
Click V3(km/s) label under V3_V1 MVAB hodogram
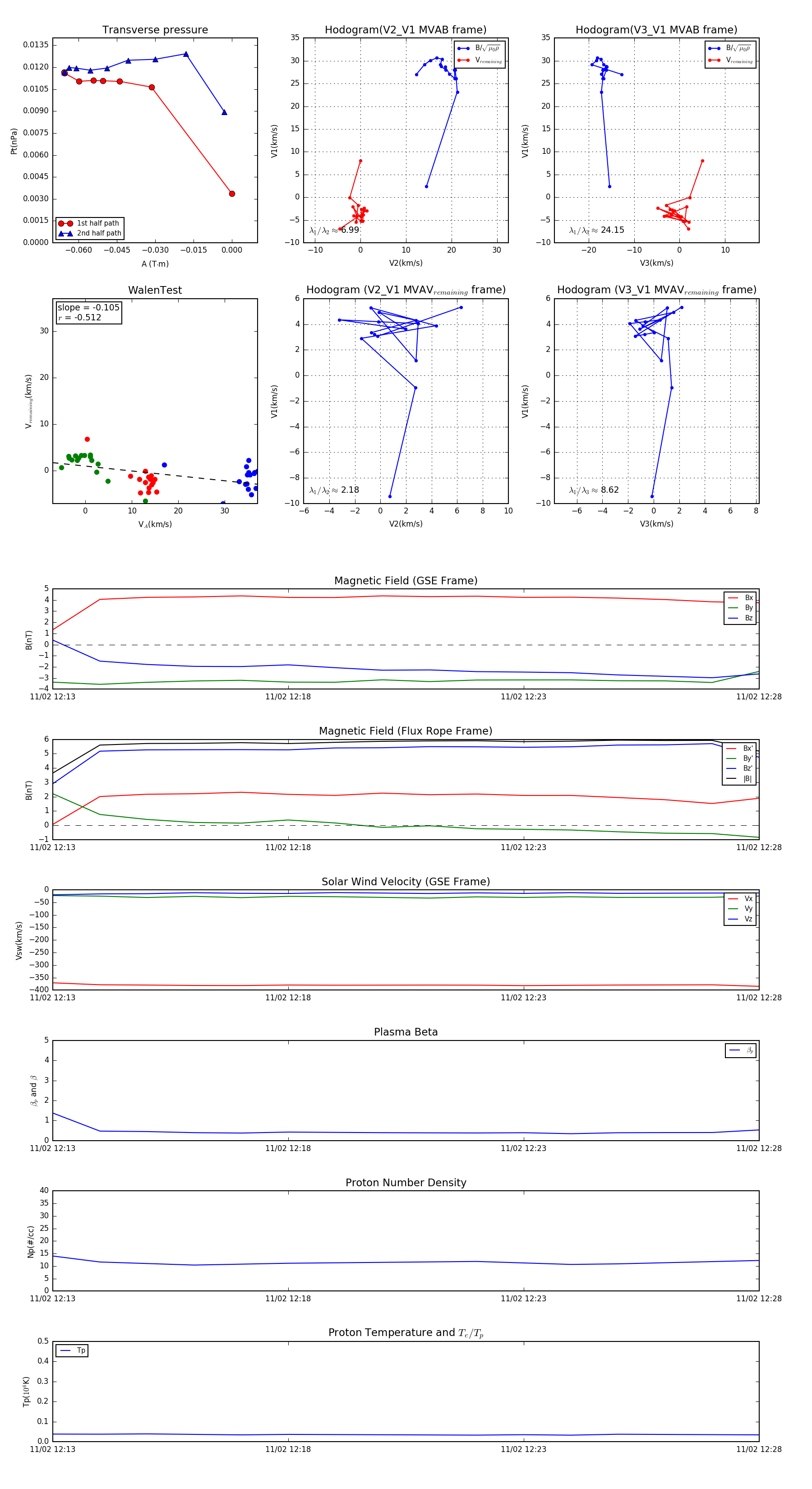point(656,263)
